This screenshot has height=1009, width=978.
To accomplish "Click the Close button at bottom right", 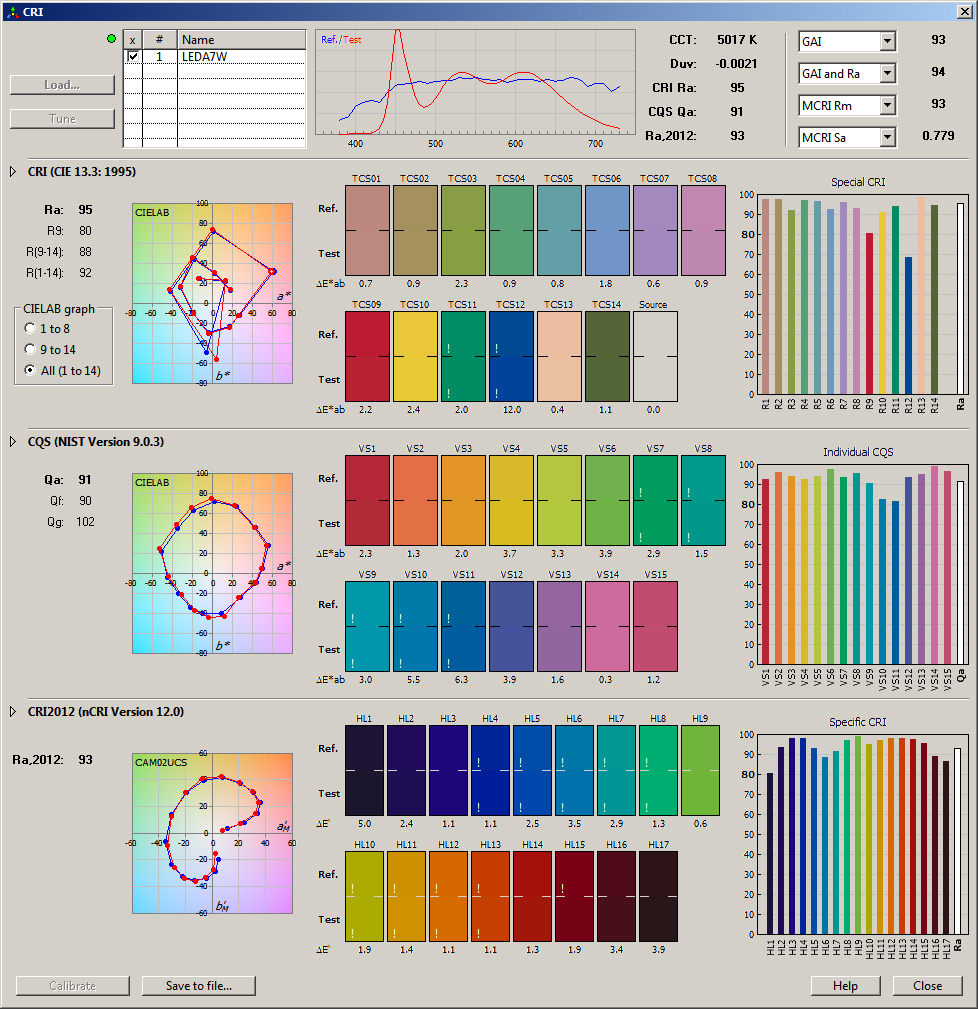I will pyautogui.click(x=927, y=986).
